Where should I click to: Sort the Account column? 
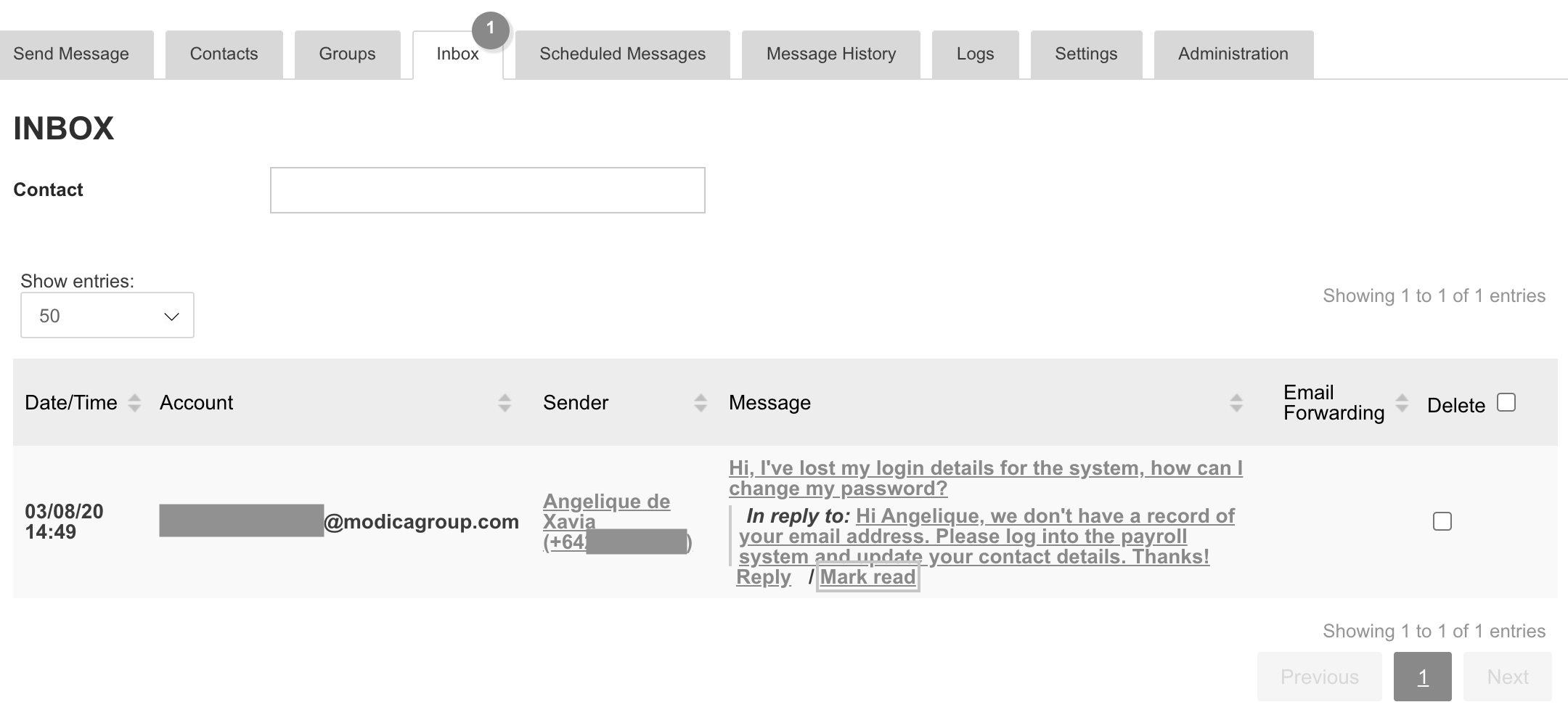505,403
